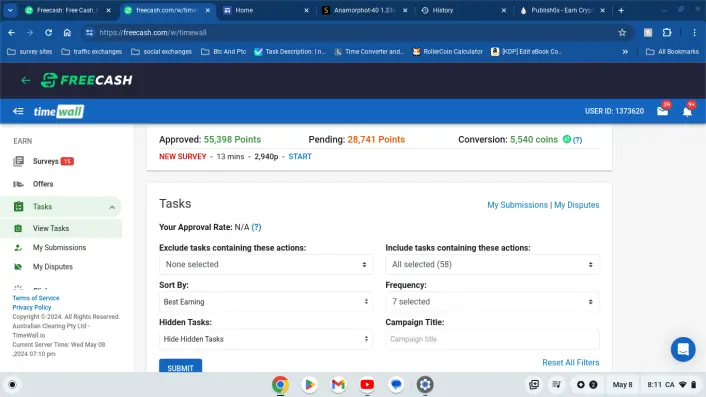The image size is (706, 397).
Task: Launch Chrome from the shelf
Action: click(x=280, y=384)
